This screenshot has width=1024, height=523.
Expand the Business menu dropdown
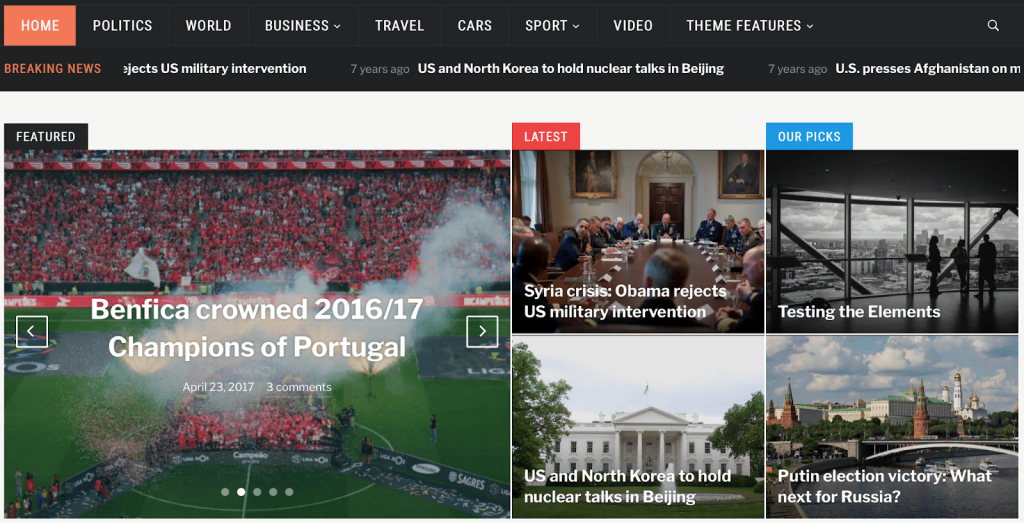point(302,25)
